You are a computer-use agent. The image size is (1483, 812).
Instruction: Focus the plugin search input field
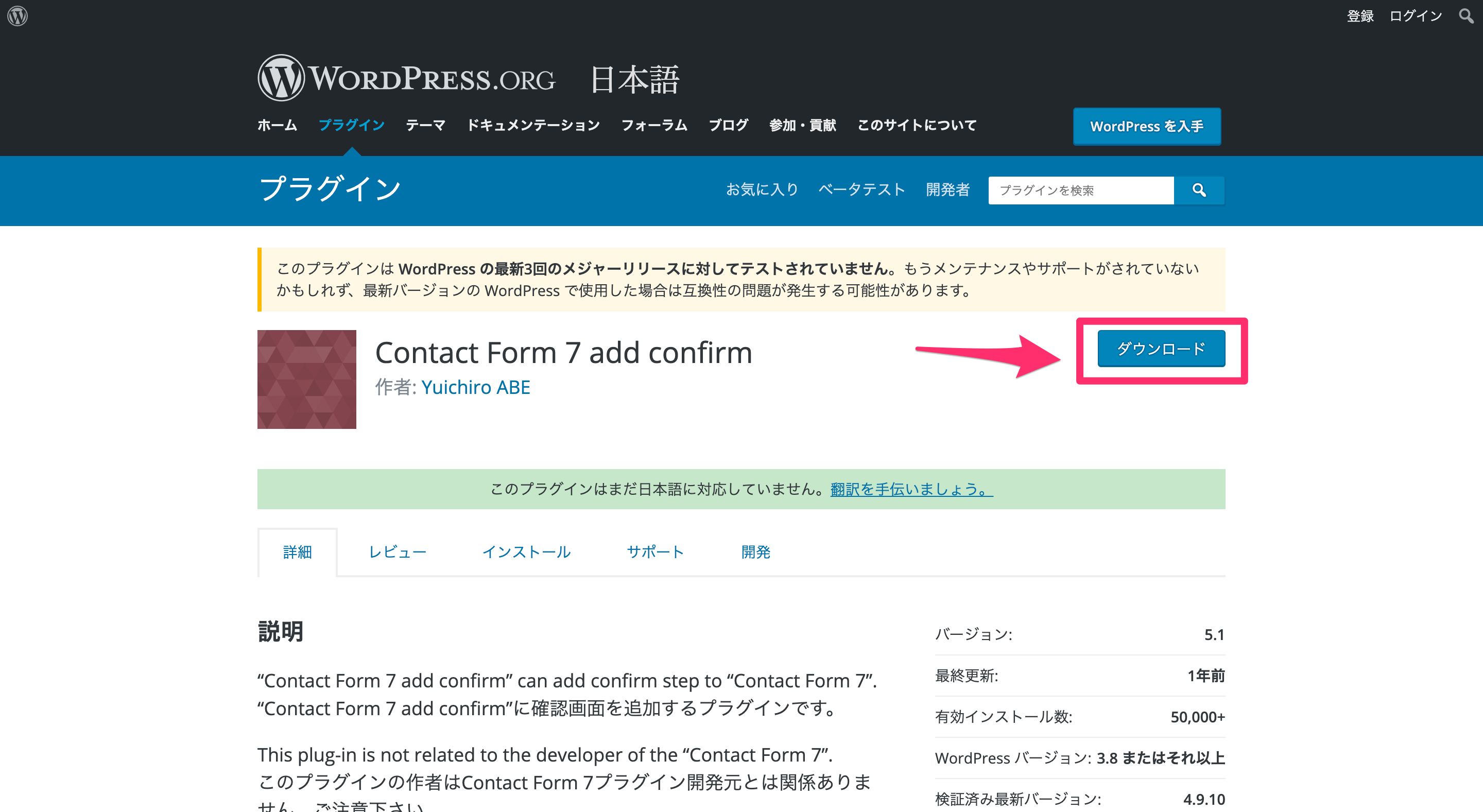pos(1081,190)
